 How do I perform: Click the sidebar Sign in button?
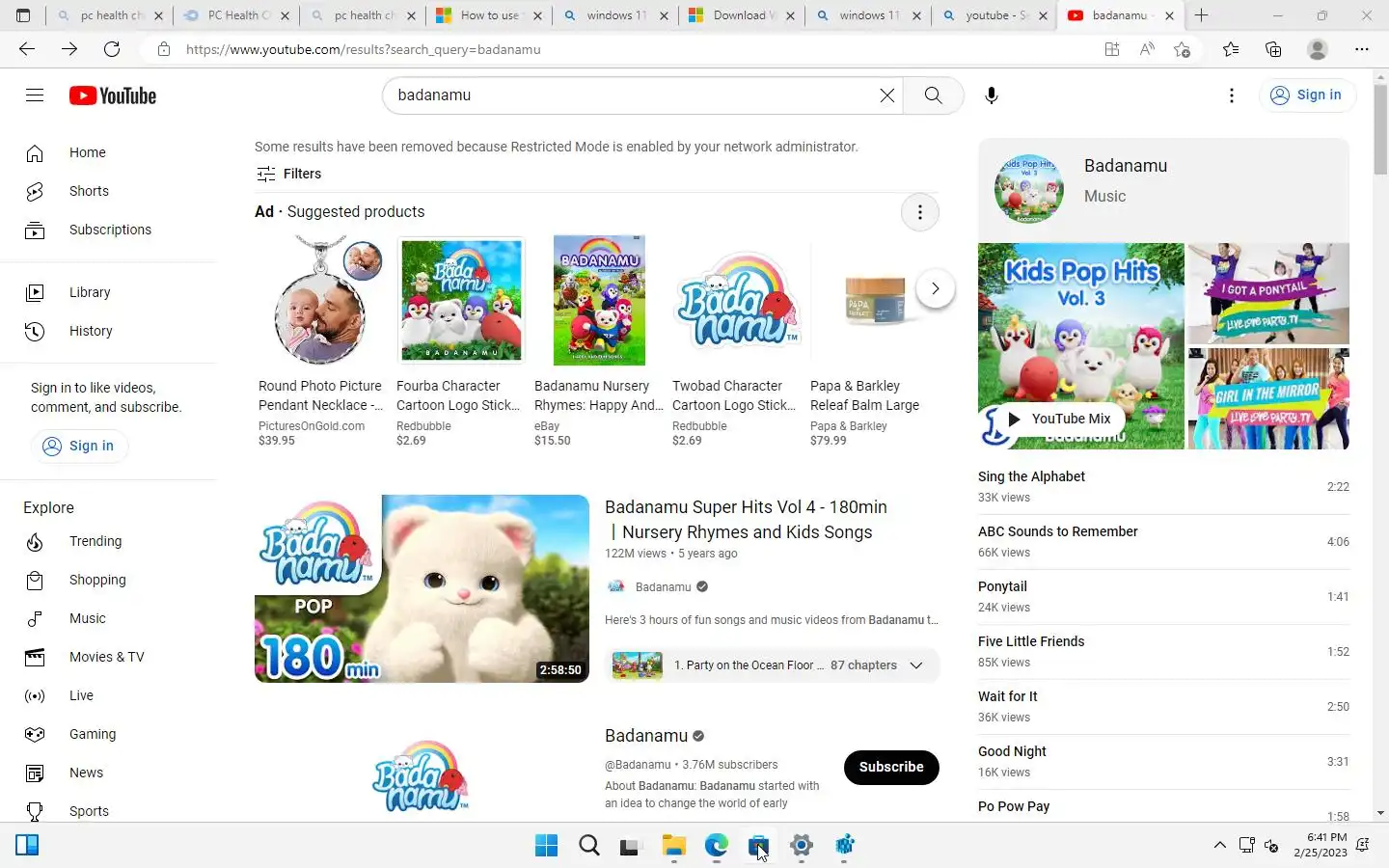[x=79, y=446]
